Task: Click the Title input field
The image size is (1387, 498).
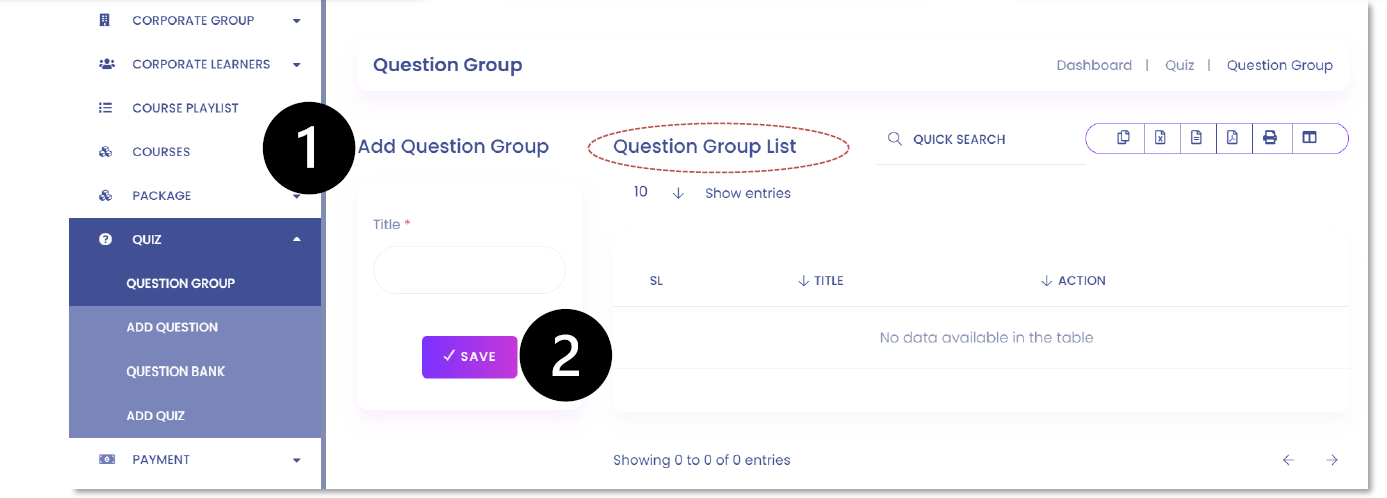Action: [x=470, y=270]
